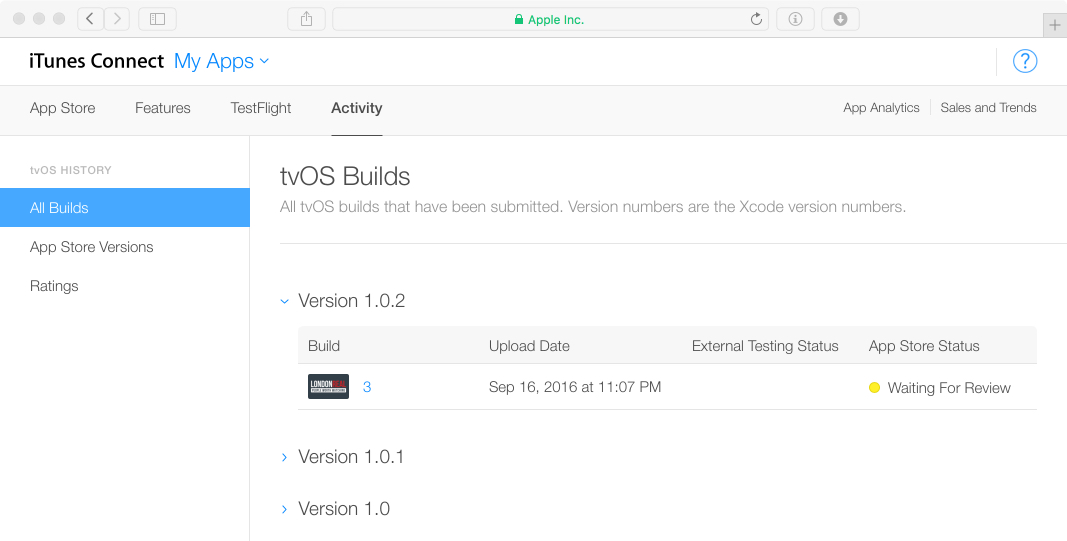This screenshot has width=1067, height=541.
Task: Switch to the Features tab
Action: [x=163, y=108]
